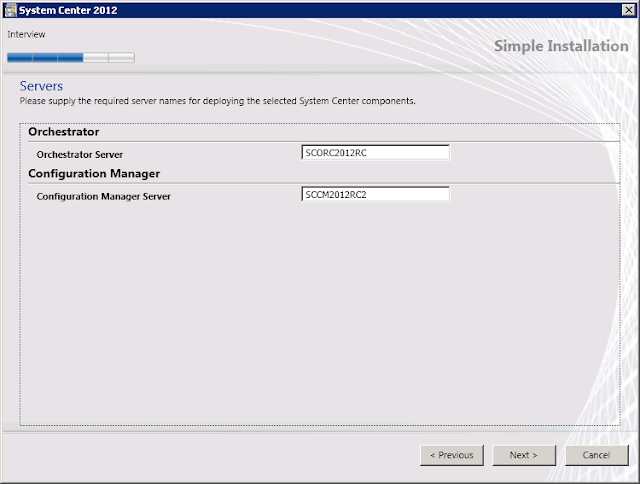The height and width of the screenshot is (484, 640).
Task: Close the System Center 2012 installer window
Action: [x=628, y=10]
